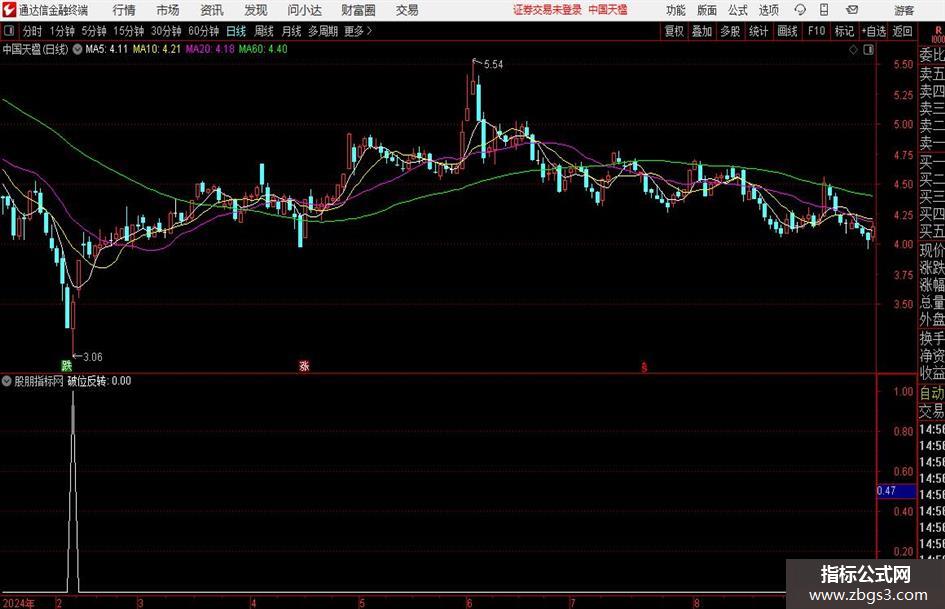Click the 返回 back button
The width and height of the screenshot is (945, 609).
click(x=902, y=31)
